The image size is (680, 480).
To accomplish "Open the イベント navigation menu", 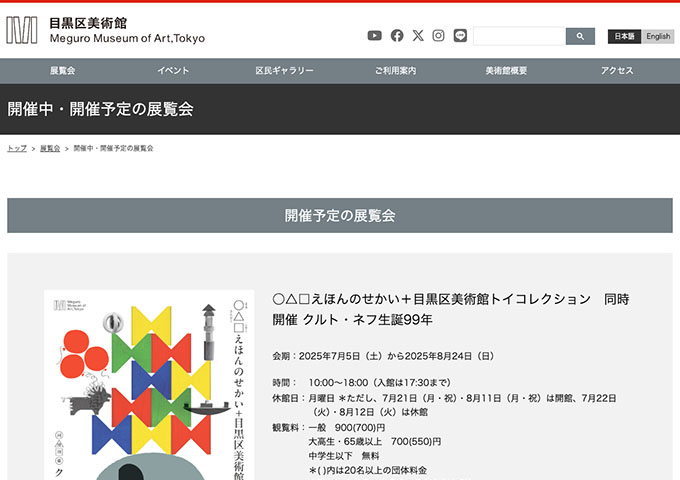I will pyautogui.click(x=173, y=71).
